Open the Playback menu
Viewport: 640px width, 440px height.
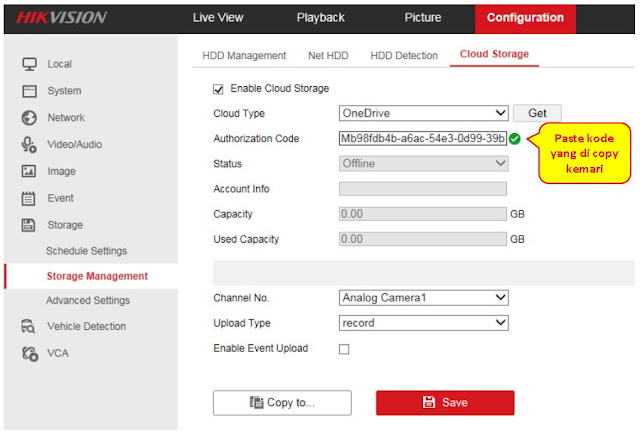[x=321, y=18]
